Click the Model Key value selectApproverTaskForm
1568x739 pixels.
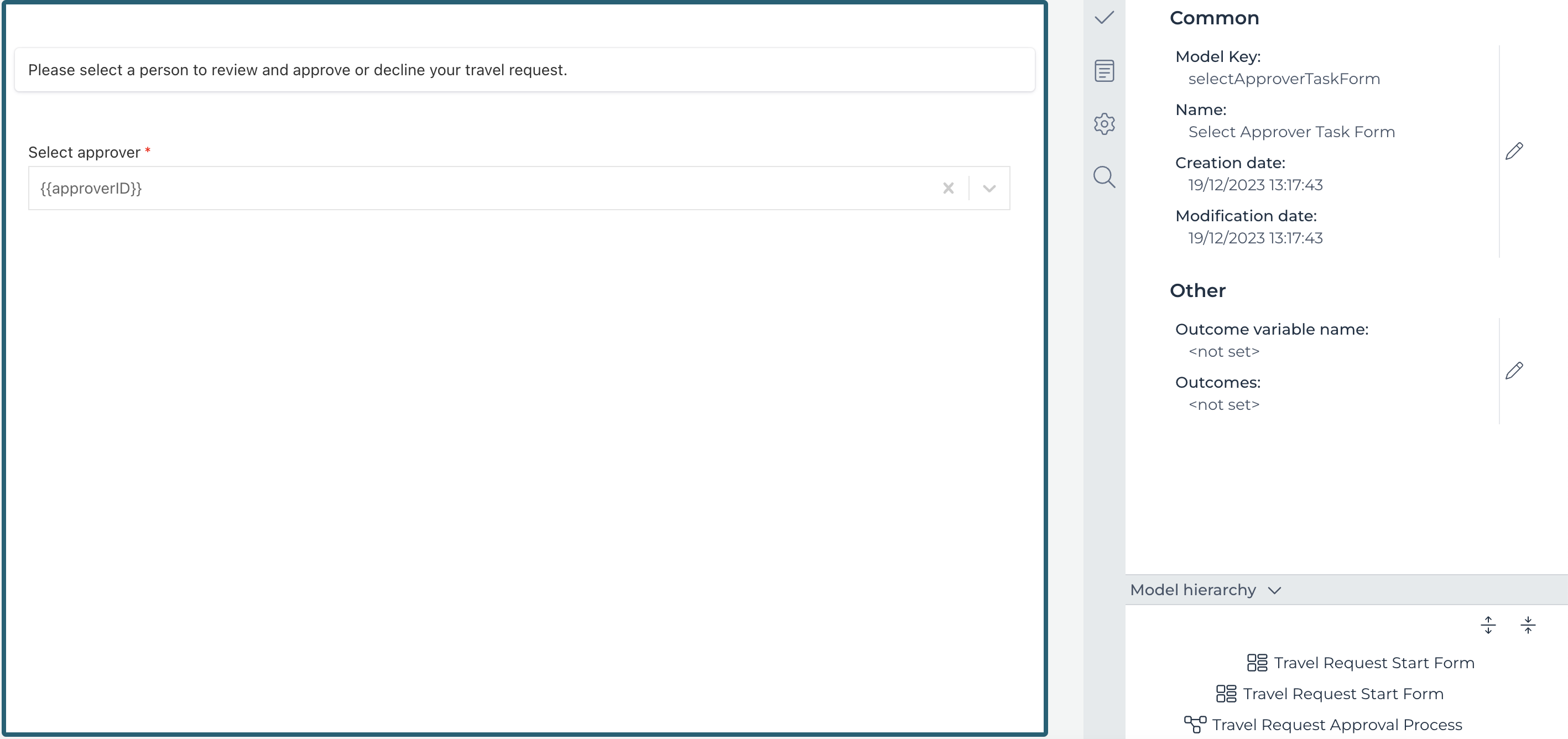coord(1283,79)
